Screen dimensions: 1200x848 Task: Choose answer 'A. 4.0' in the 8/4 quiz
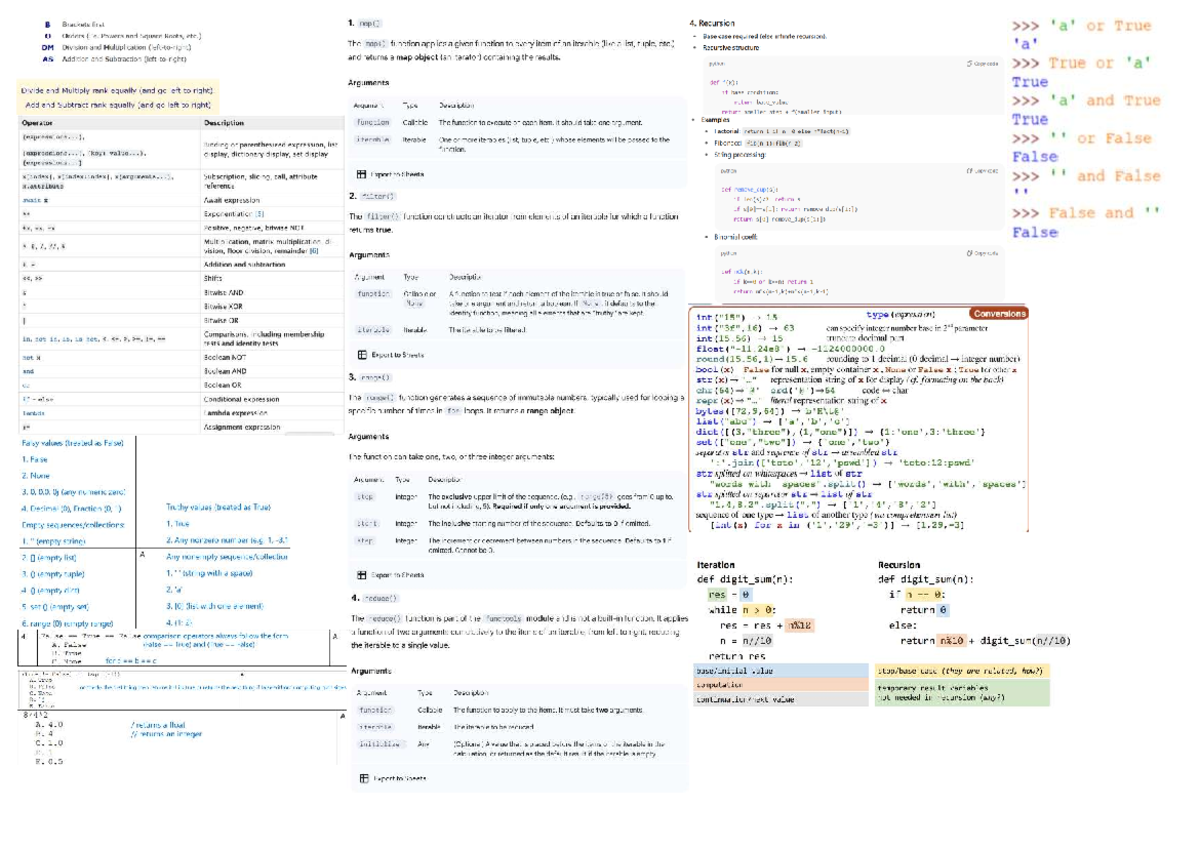pos(50,724)
